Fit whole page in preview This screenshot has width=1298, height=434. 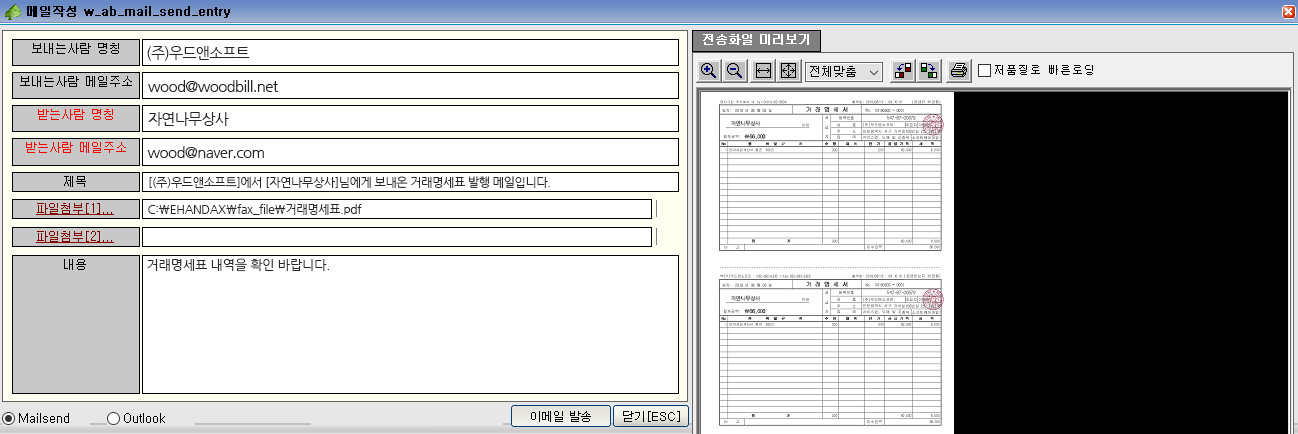point(788,71)
